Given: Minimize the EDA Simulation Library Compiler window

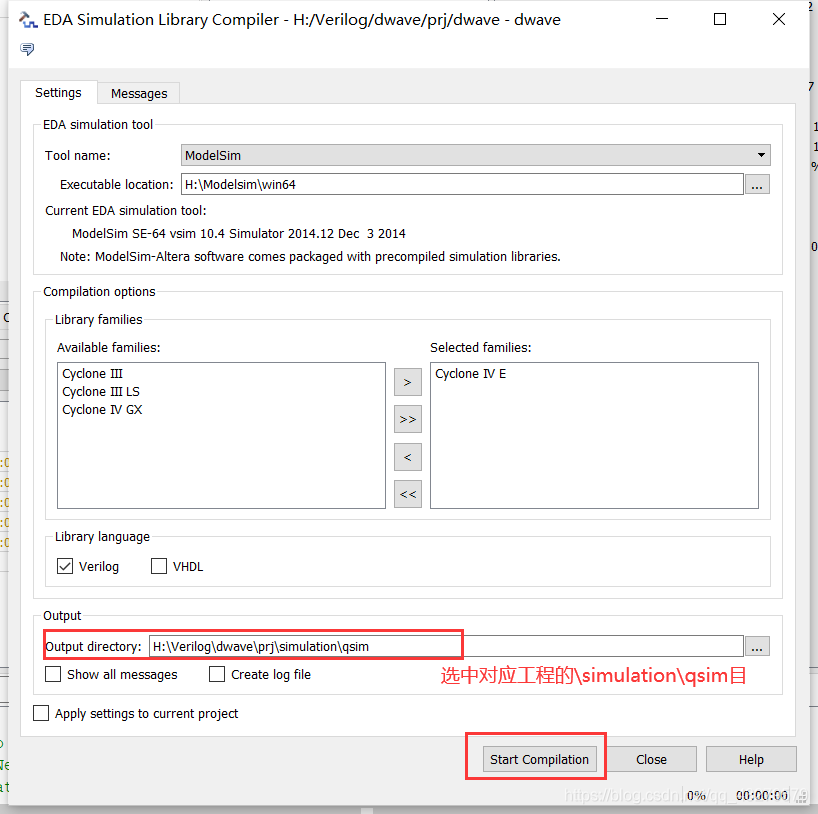Looking at the screenshot, I should tap(662, 19).
